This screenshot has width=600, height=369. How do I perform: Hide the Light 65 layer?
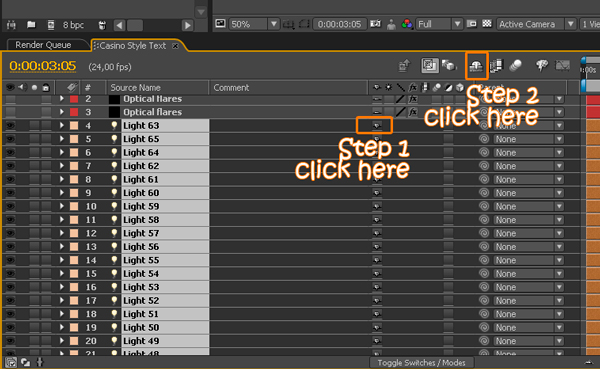tap(10, 139)
